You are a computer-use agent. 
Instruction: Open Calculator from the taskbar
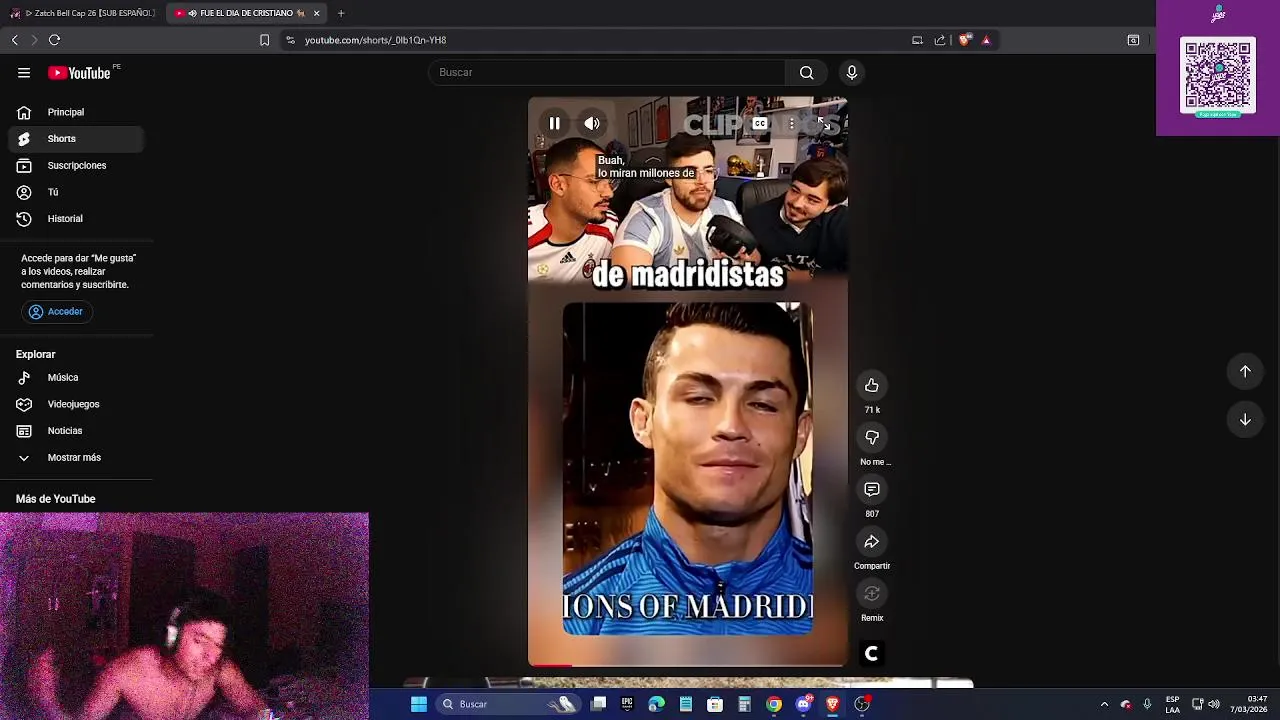[x=744, y=704]
